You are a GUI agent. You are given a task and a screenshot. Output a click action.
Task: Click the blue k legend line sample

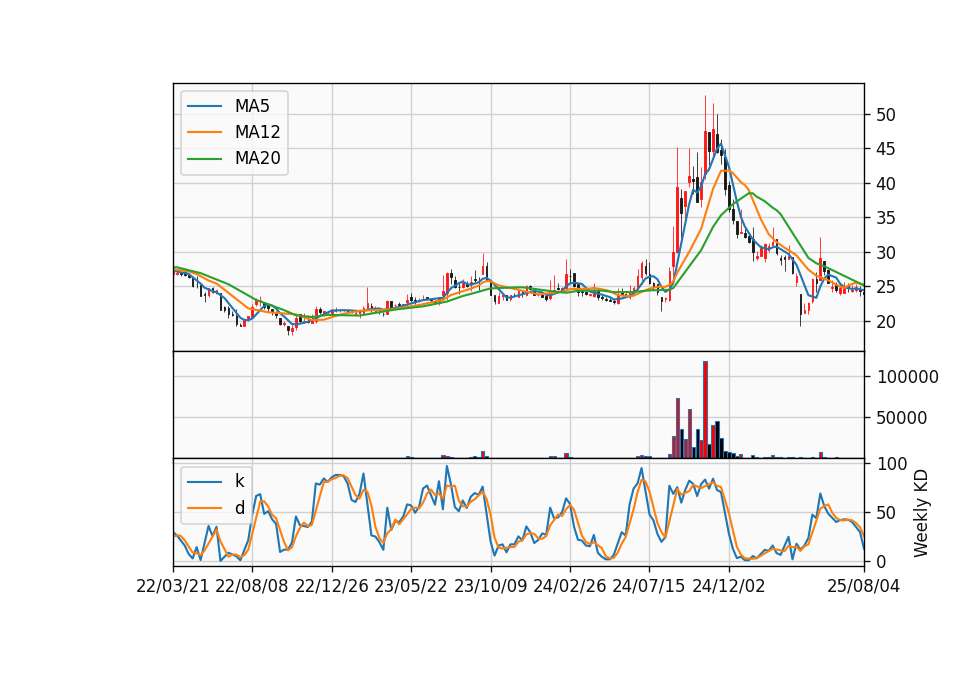coord(204,482)
